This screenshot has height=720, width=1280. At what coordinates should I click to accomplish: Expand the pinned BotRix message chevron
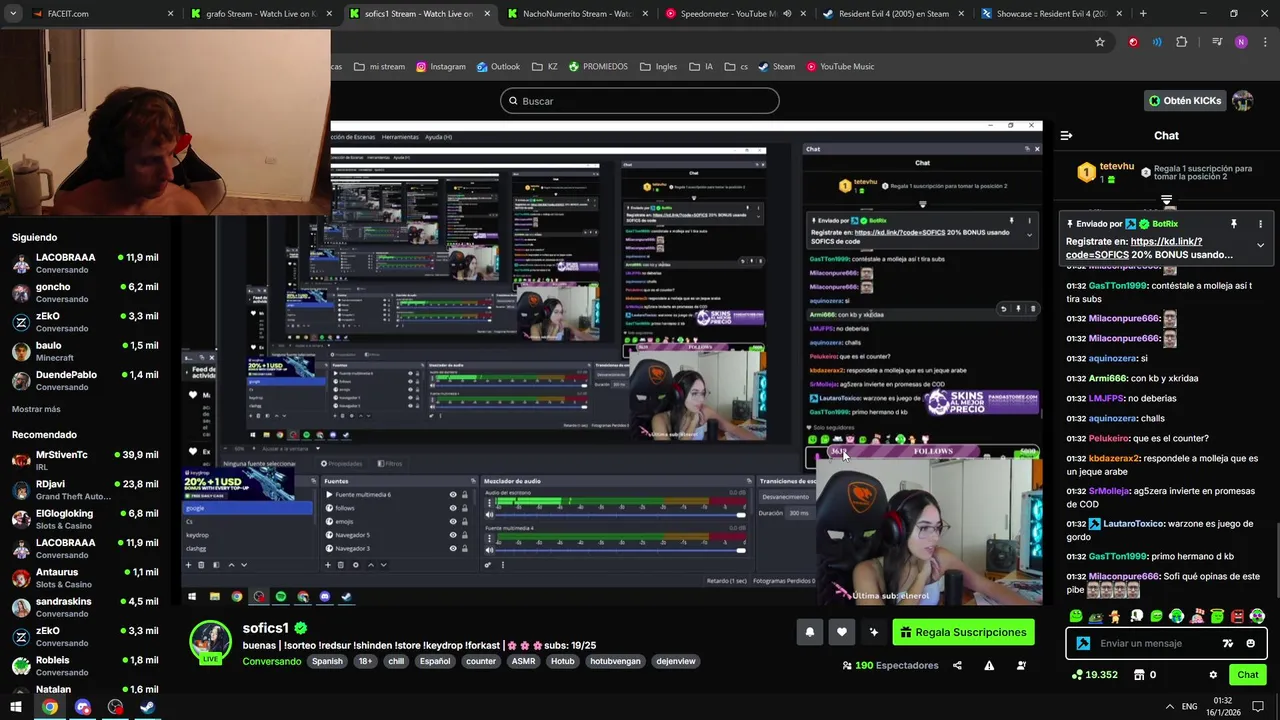1260,245
